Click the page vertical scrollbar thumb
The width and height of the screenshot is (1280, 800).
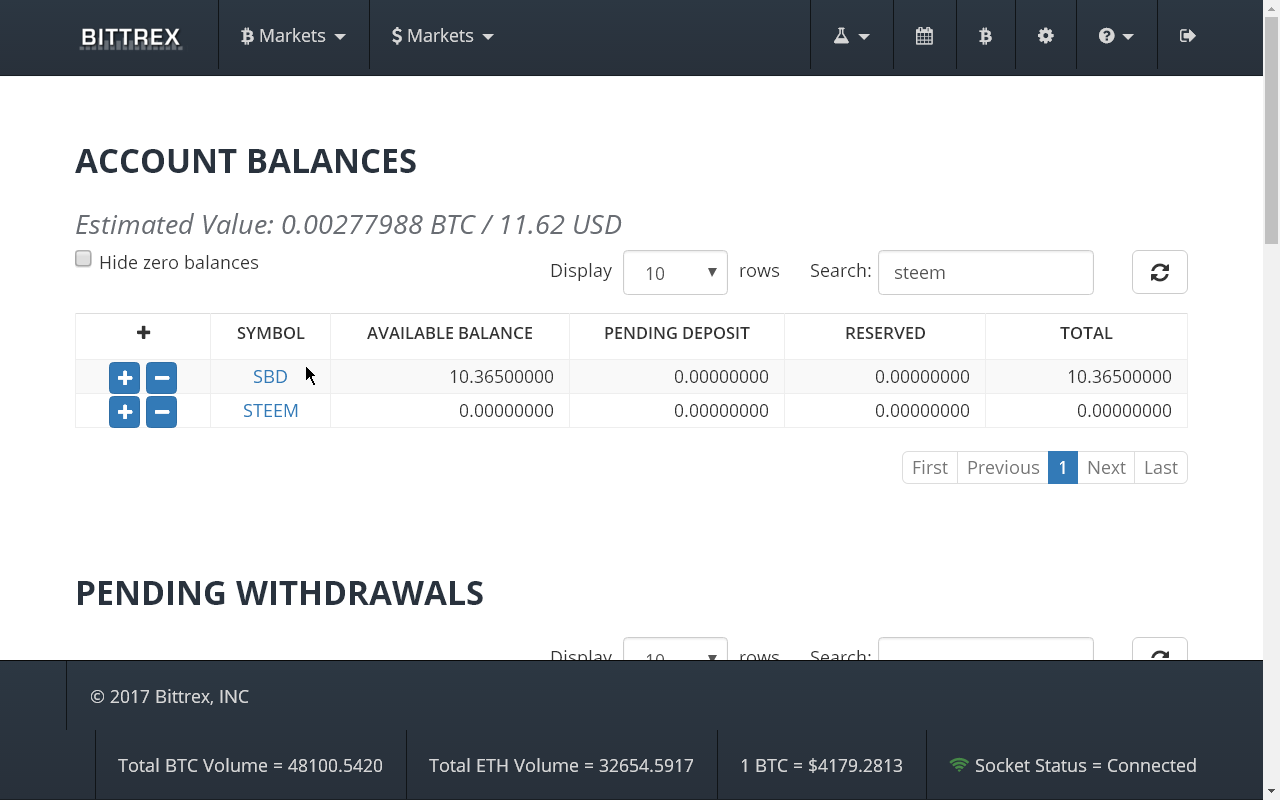click(x=1272, y=130)
